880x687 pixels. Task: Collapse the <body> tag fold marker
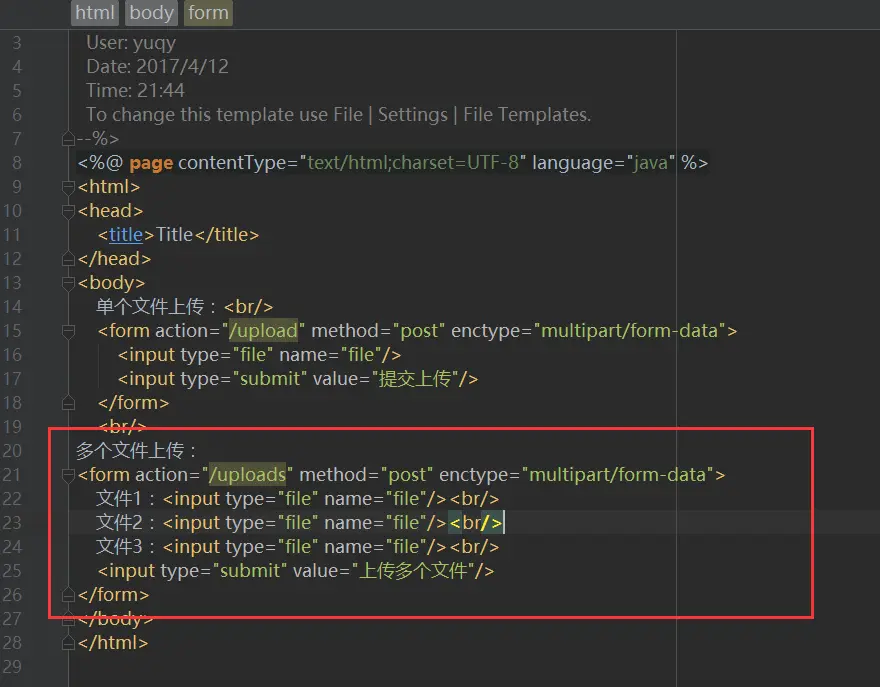[68, 283]
